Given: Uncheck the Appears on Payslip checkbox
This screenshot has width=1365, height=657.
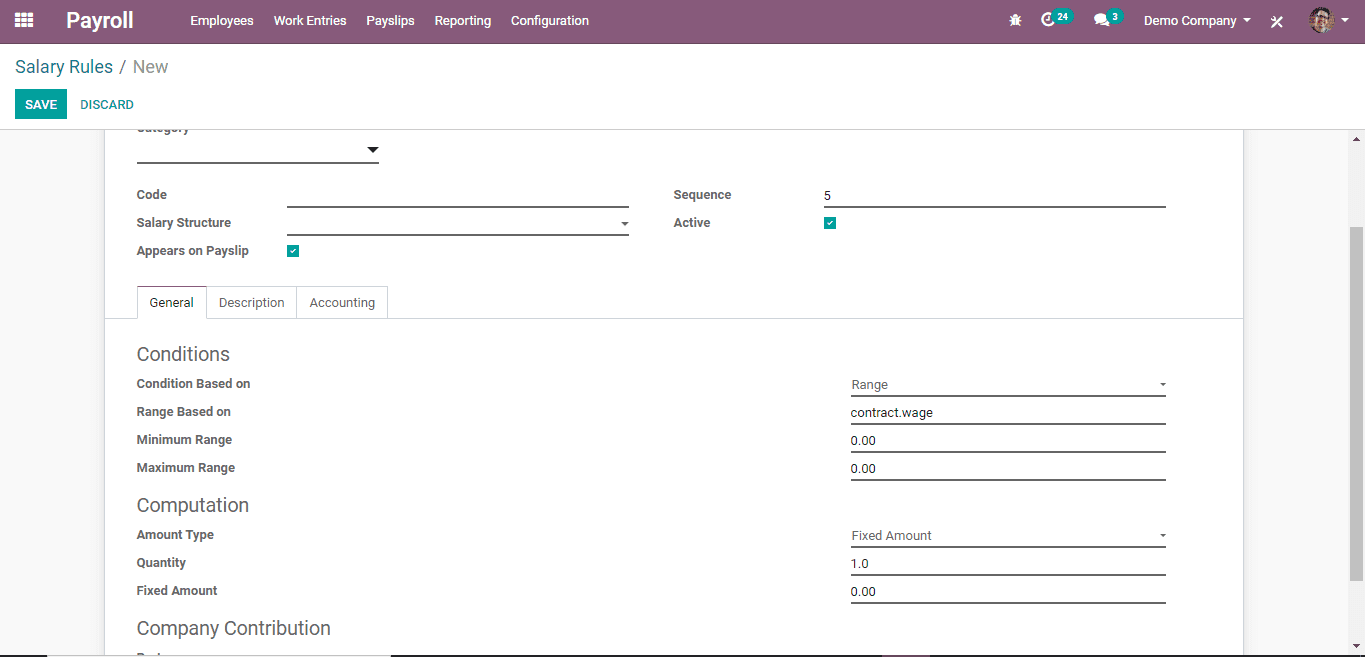Looking at the screenshot, I should [293, 251].
